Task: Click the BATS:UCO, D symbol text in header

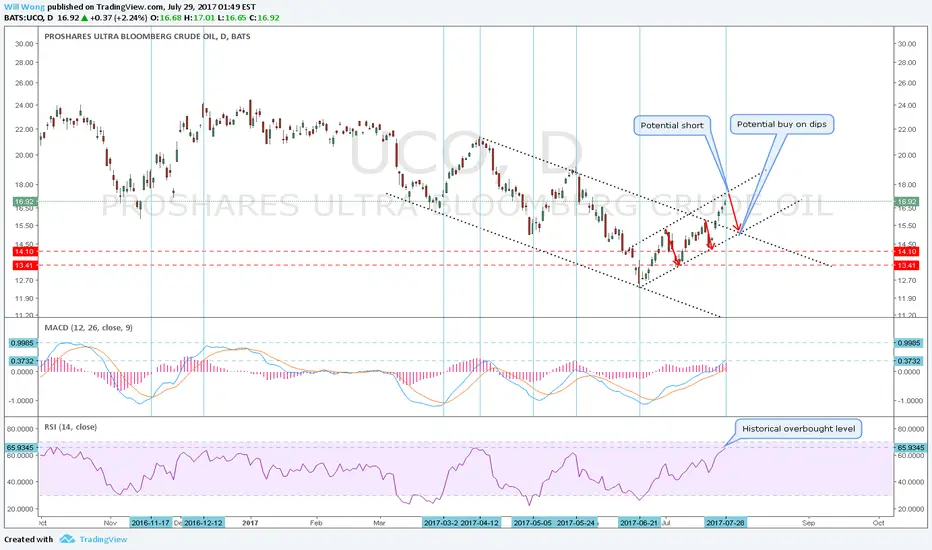Action: 29,18
